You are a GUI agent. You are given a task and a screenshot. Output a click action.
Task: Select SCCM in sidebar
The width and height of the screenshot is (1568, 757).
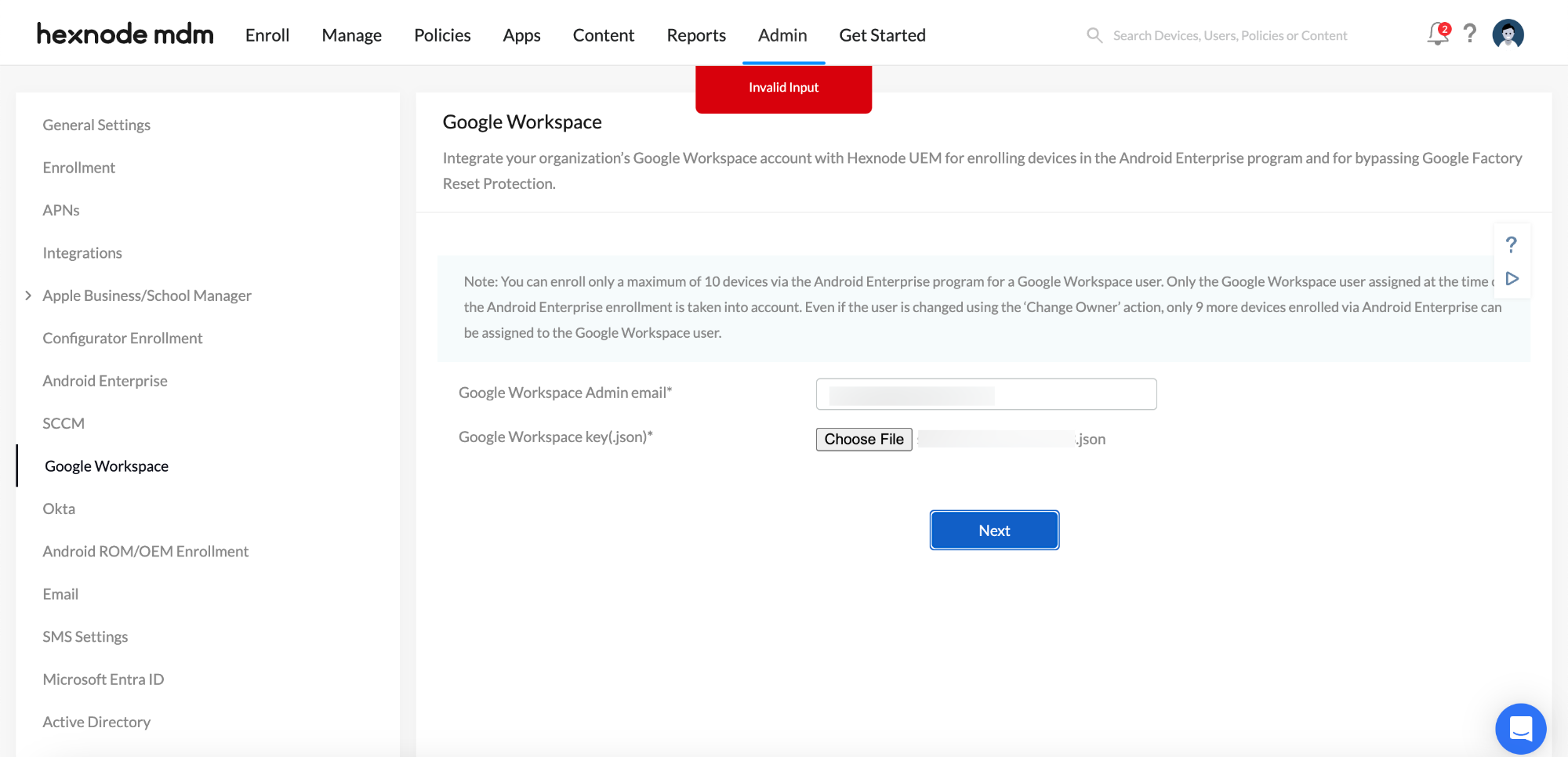64,423
